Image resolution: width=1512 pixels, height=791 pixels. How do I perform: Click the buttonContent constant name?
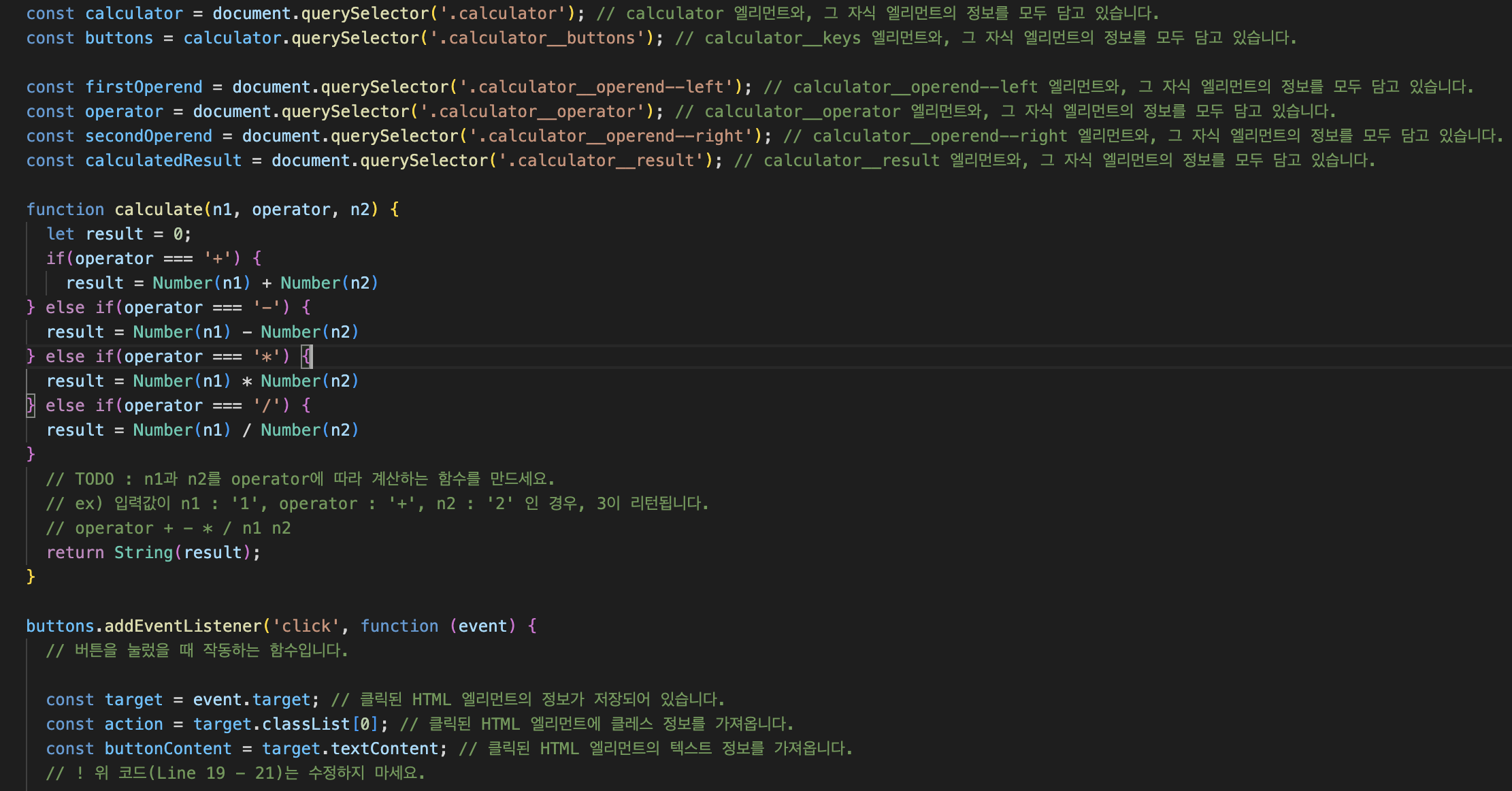pos(168,748)
